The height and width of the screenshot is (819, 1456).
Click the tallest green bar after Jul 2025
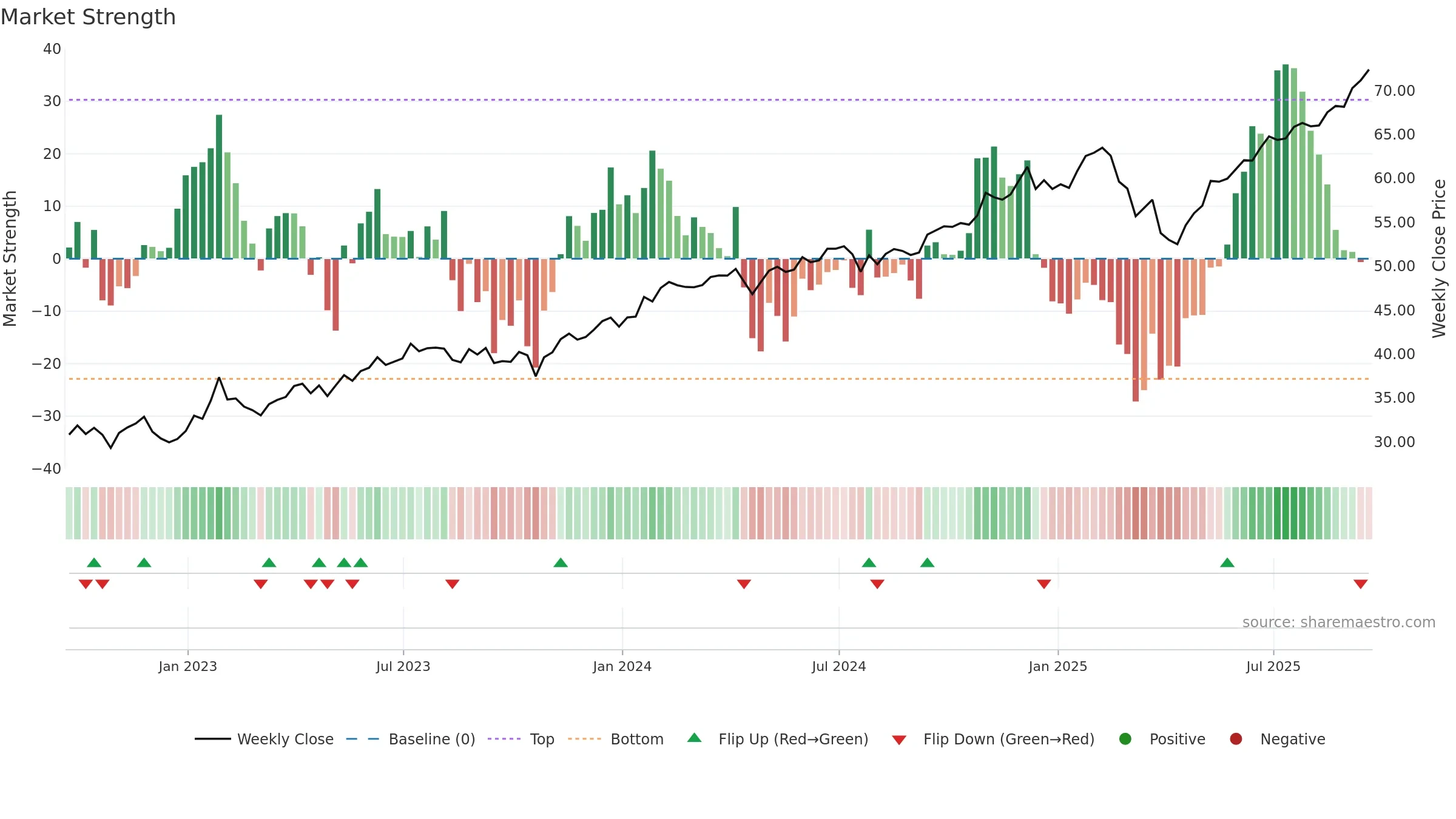point(1286,161)
